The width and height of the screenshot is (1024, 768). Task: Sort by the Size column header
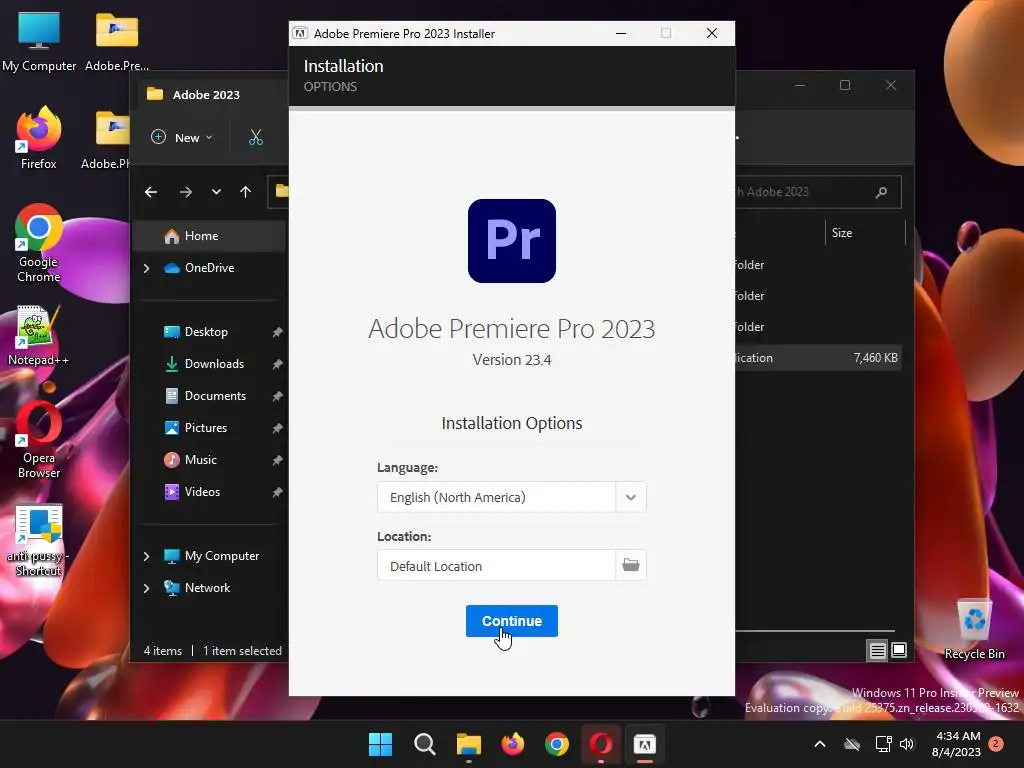[865, 233]
